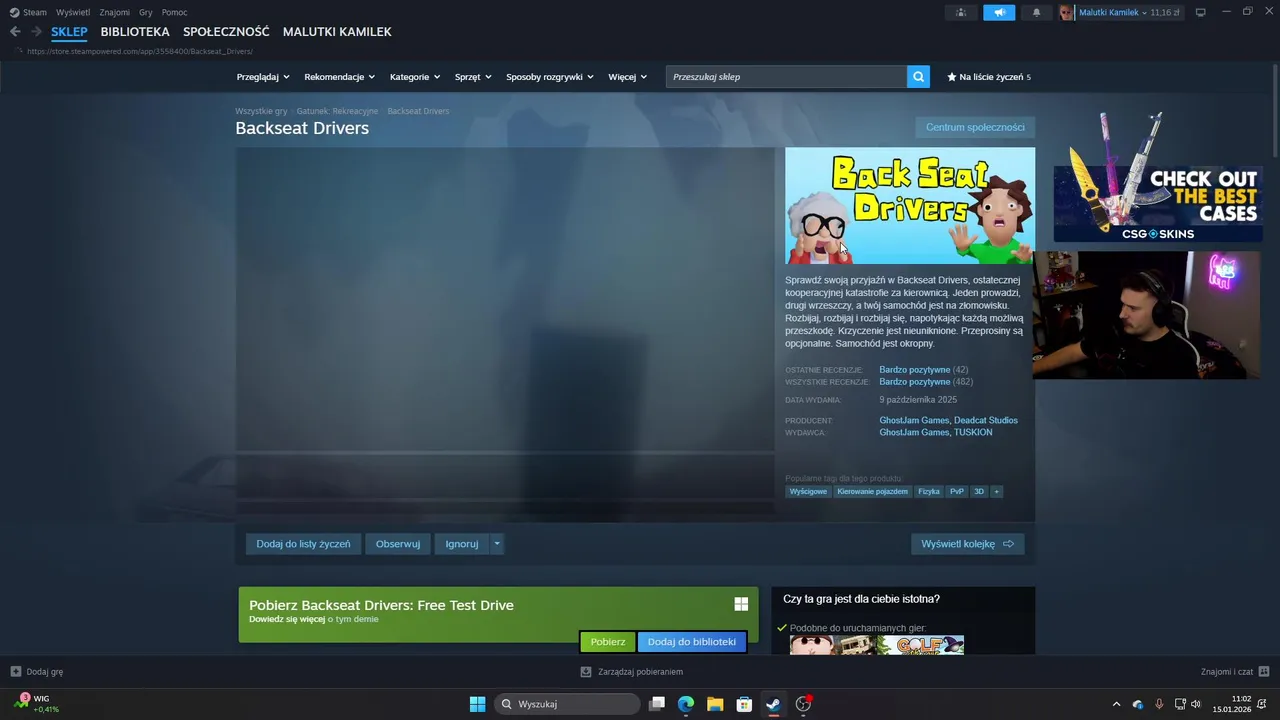1280x720 pixels.
Task: Click the Kierowanie pojazdem tag
Action: [873, 491]
